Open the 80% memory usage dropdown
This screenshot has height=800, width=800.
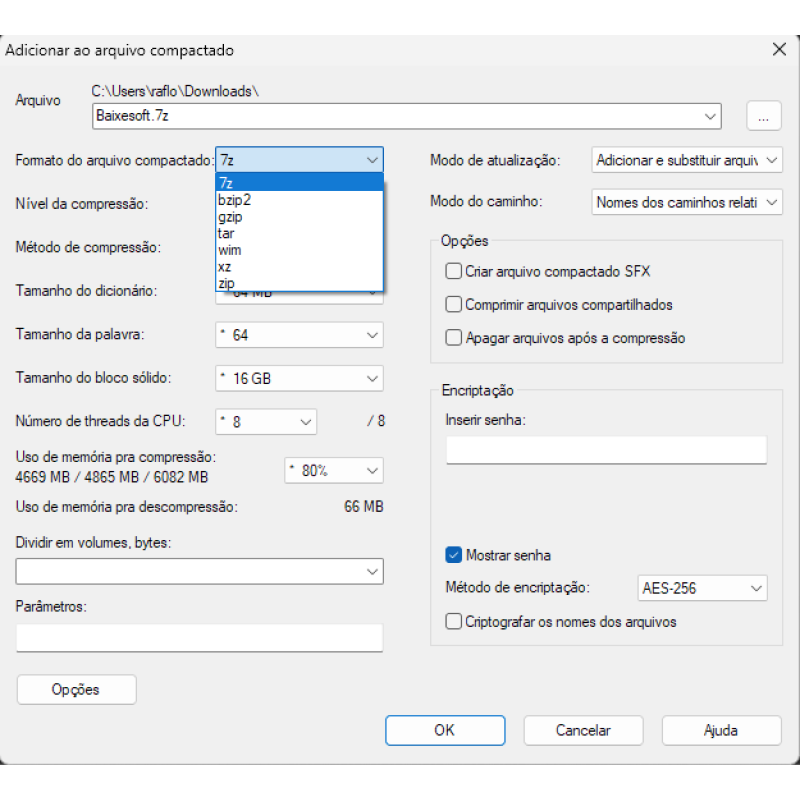[334, 470]
